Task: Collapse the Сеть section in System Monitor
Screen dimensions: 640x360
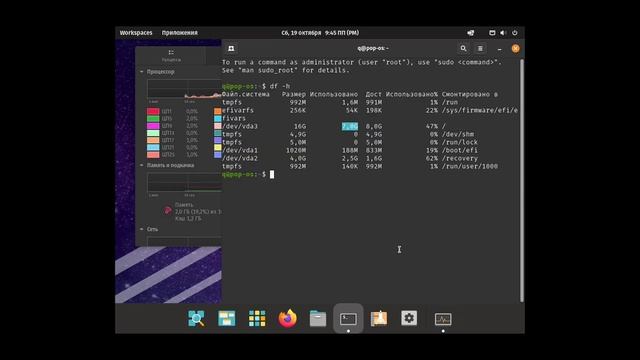Action: pyautogui.click(x=142, y=229)
